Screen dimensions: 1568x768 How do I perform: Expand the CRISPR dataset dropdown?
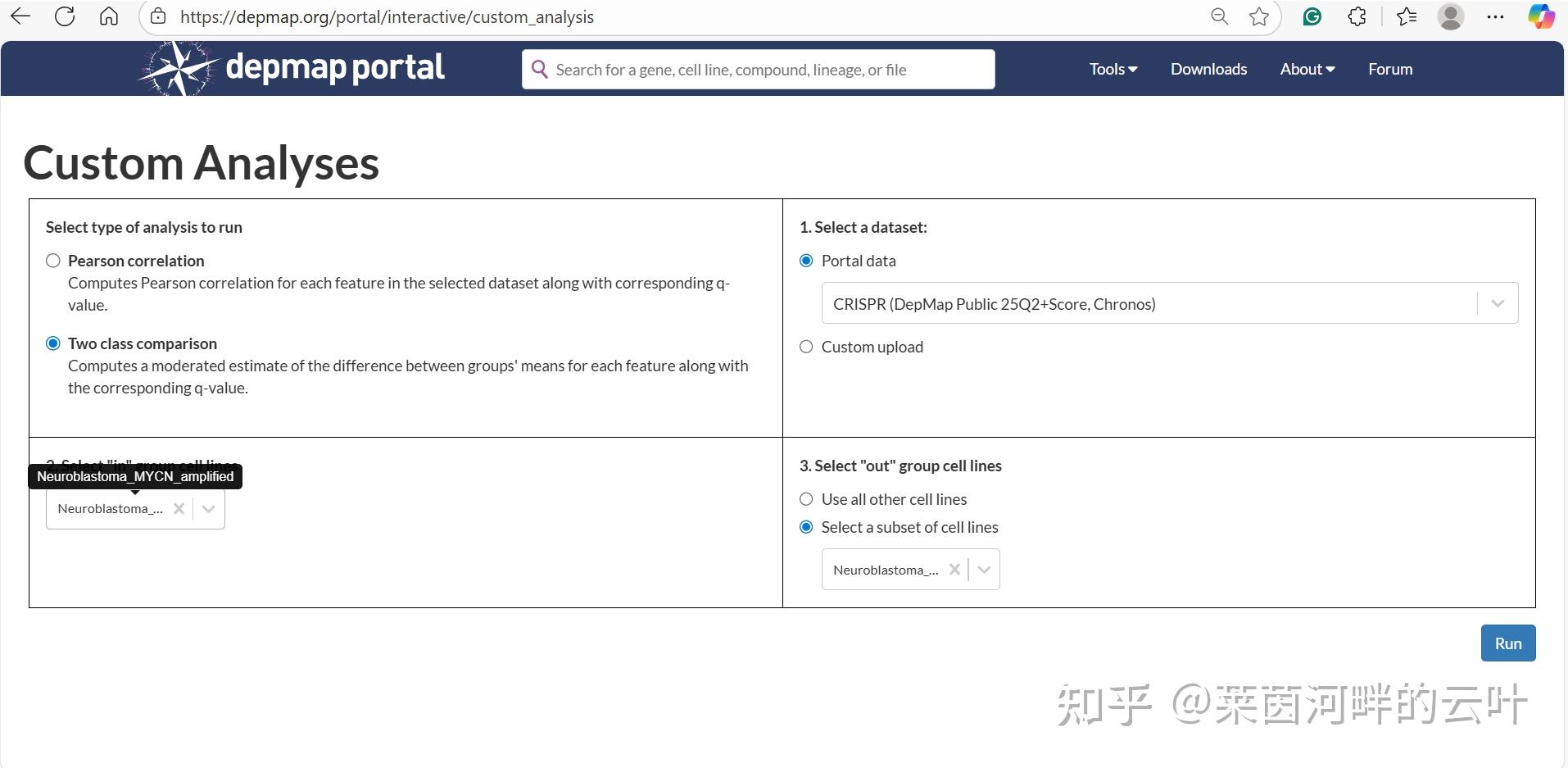point(1498,302)
